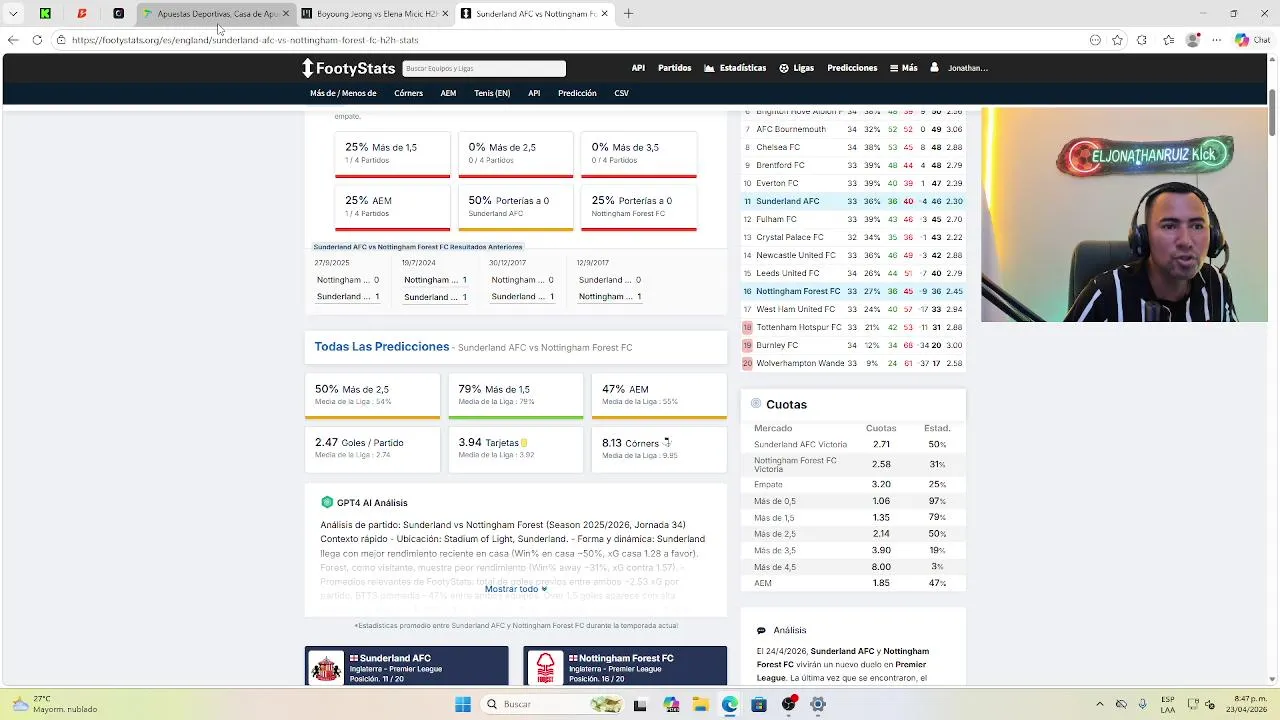1280x720 pixels.
Task: Click Sunderland AFC Victoria odds 2.71
Action: point(881,444)
